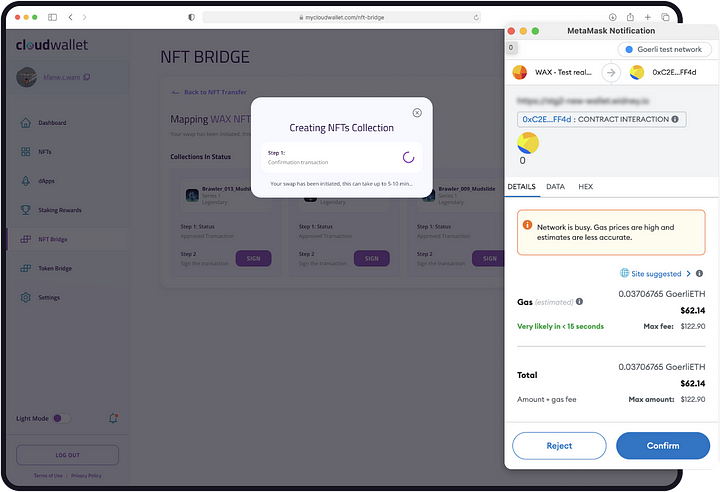Click the kfanw.c.wam account name
This screenshot has height=492, width=720.
(62, 77)
